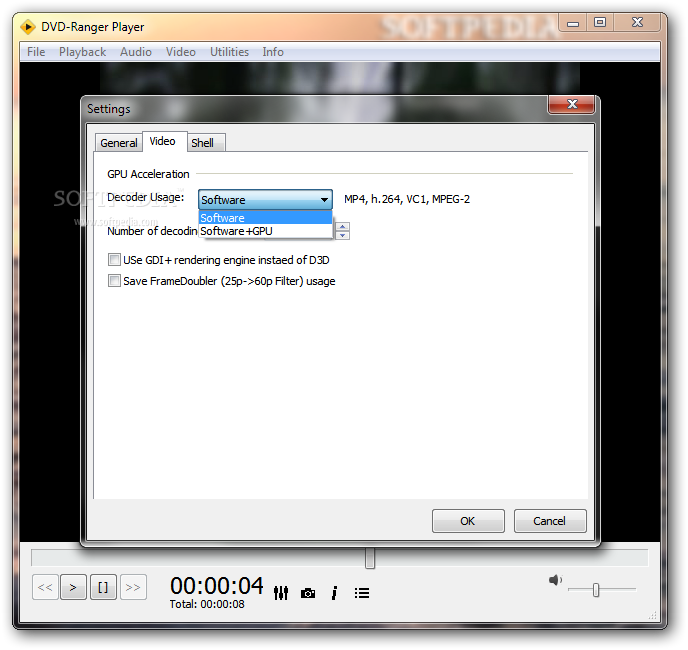Open the equalizer settings icon
Image resolution: width=688 pixels, height=650 pixels.
click(281, 593)
